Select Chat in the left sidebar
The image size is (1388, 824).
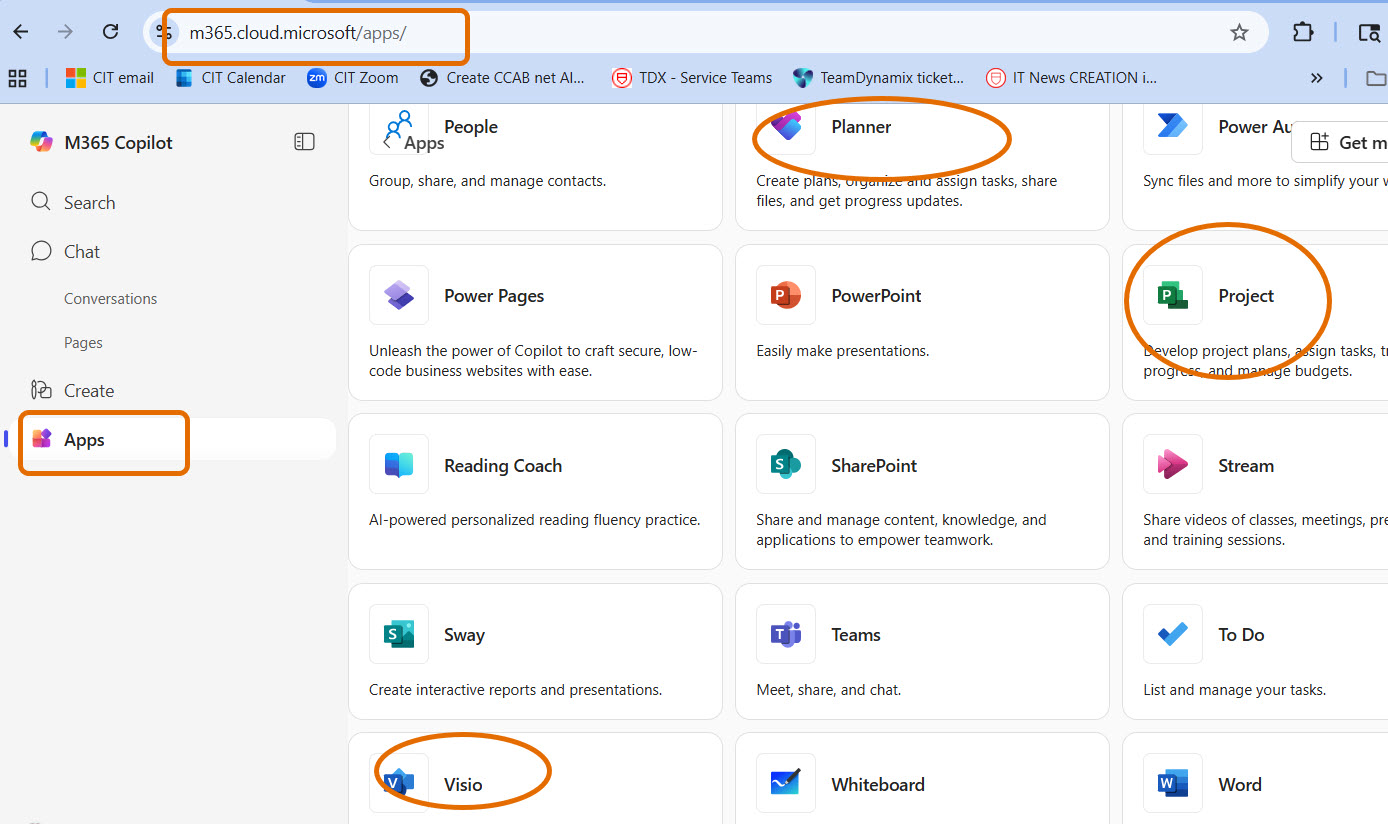coord(81,252)
